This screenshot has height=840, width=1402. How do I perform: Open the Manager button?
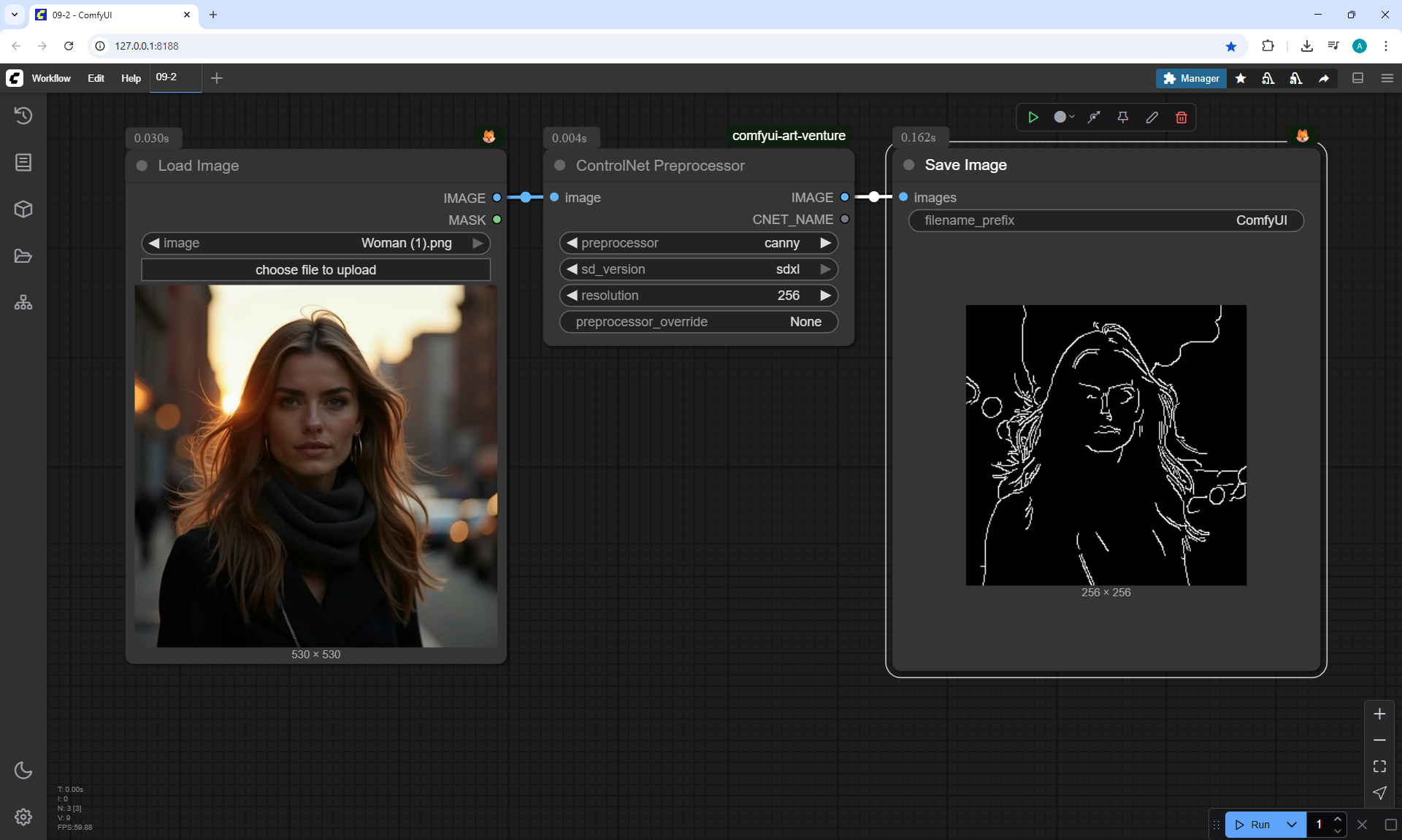pos(1191,78)
